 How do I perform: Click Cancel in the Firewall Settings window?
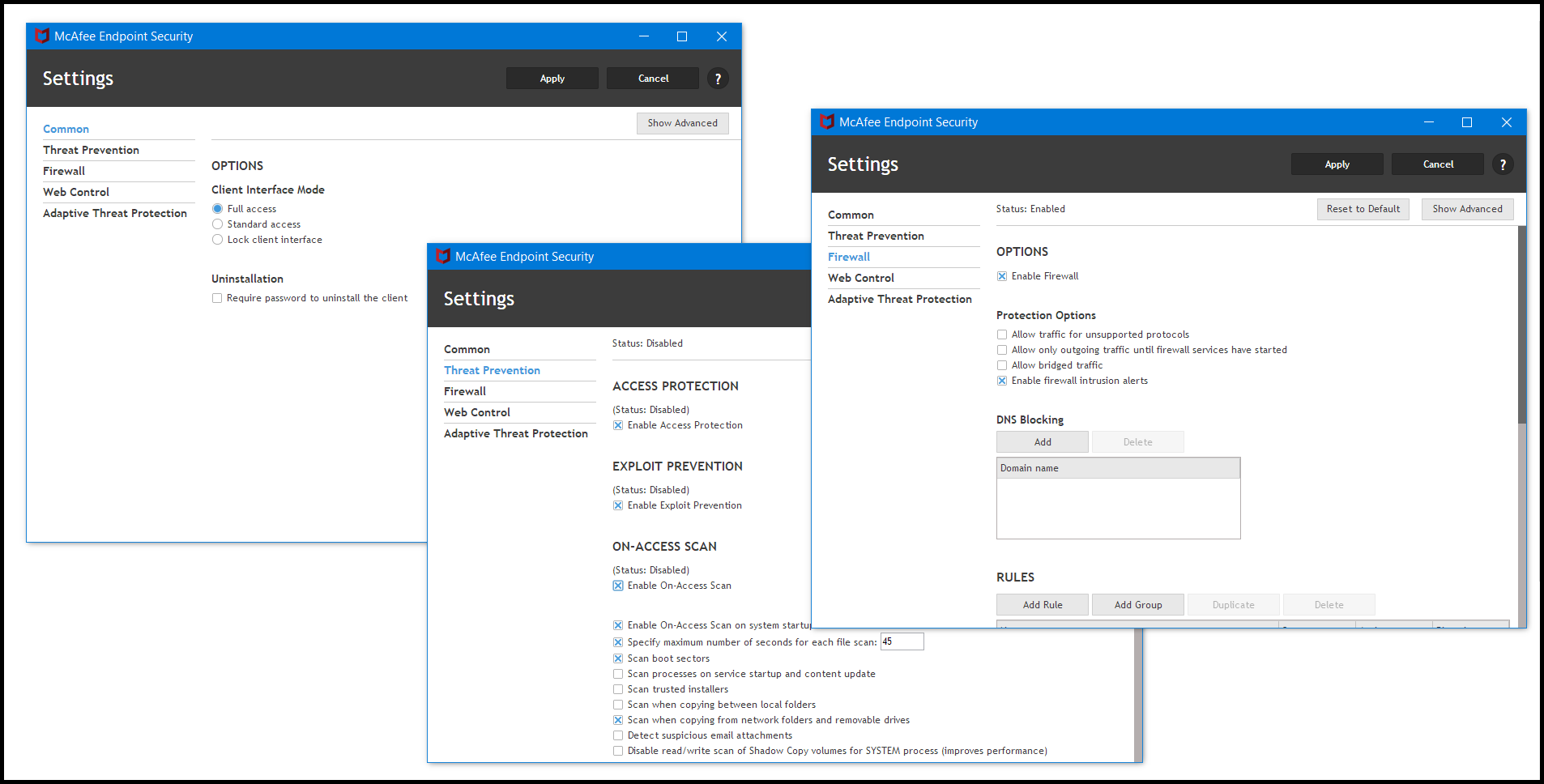pos(1438,164)
